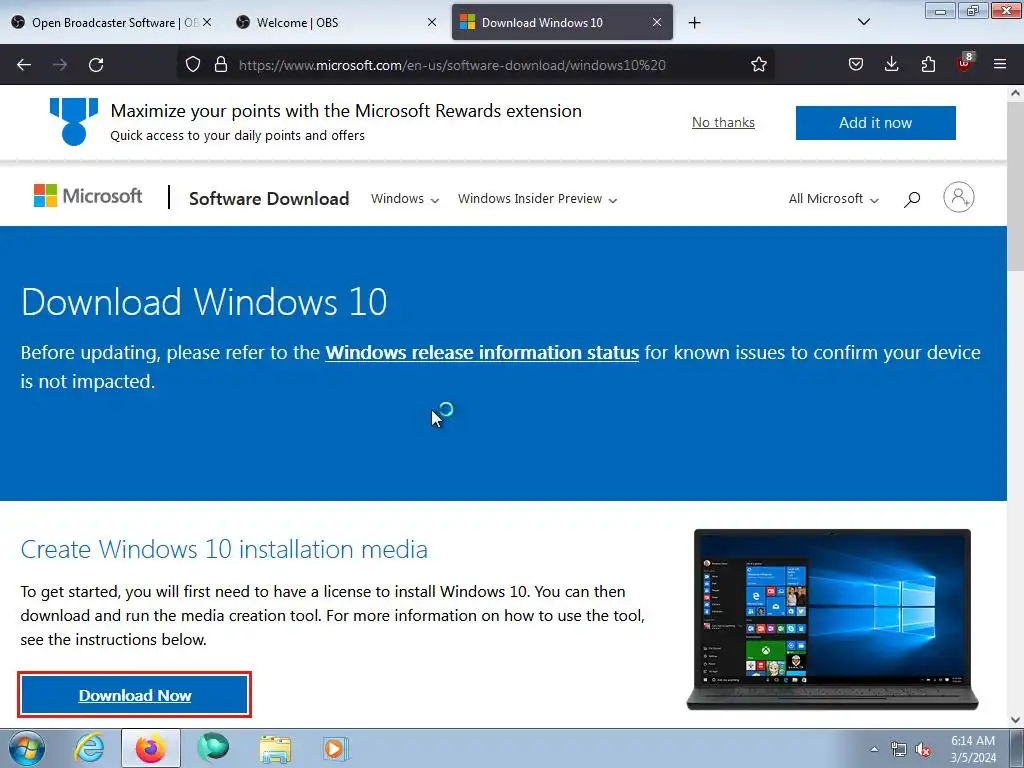Open Windows release information status link
This screenshot has width=1024, height=768.
(482, 353)
